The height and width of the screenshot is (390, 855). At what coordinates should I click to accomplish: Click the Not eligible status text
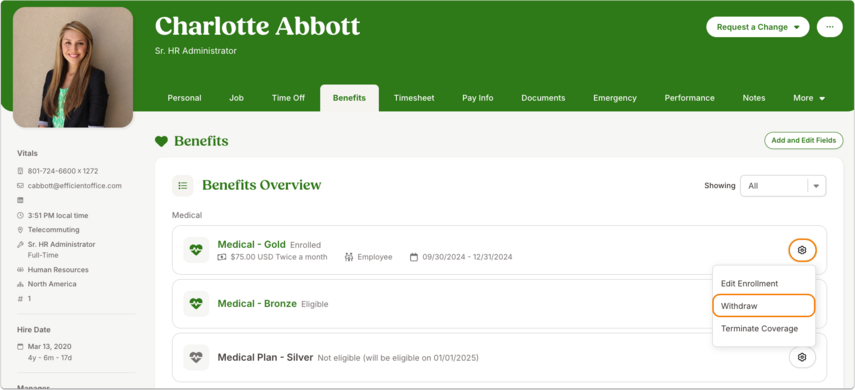[398, 358]
